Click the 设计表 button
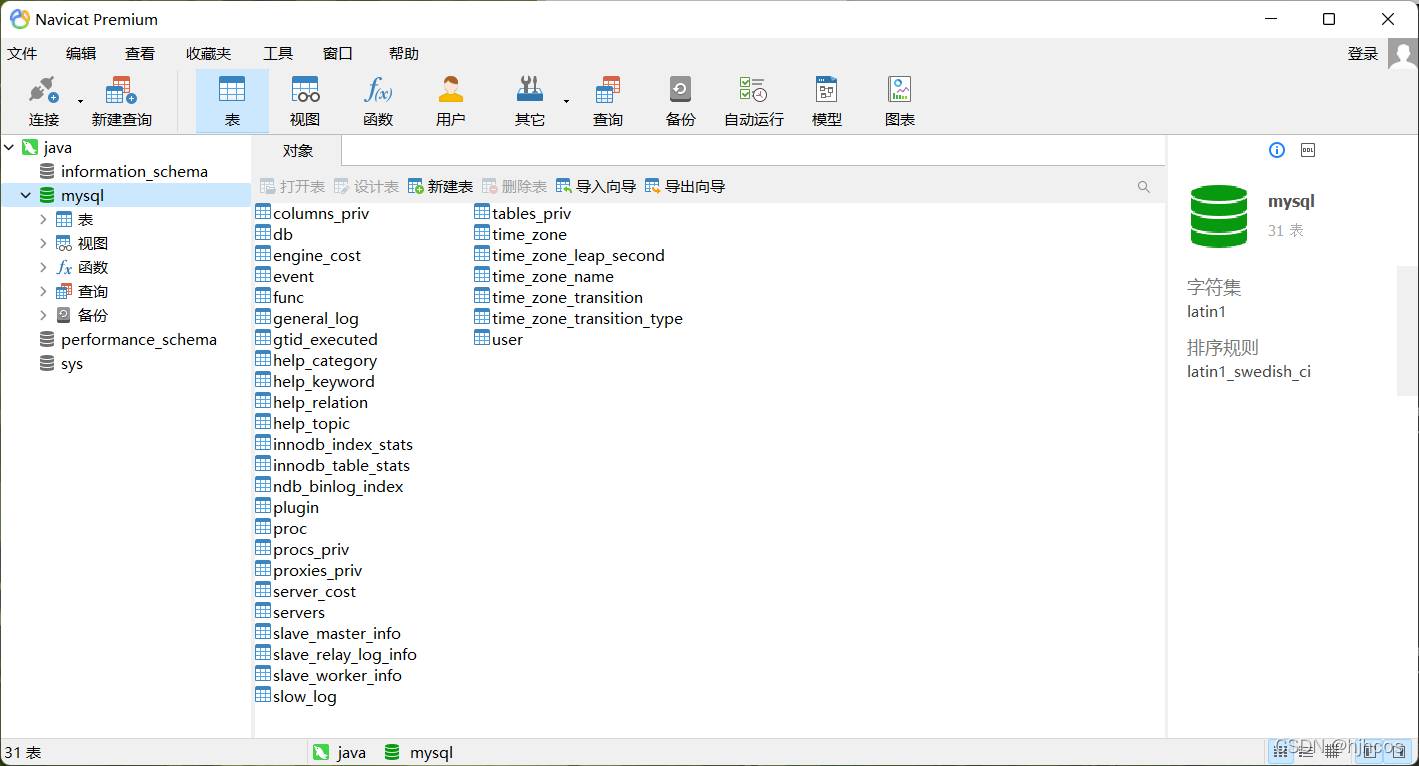The width and height of the screenshot is (1419, 766). [366, 187]
